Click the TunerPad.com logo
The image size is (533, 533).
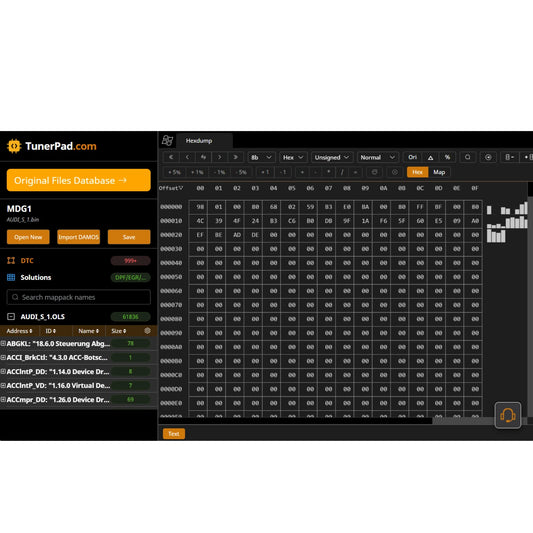(52, 146)
